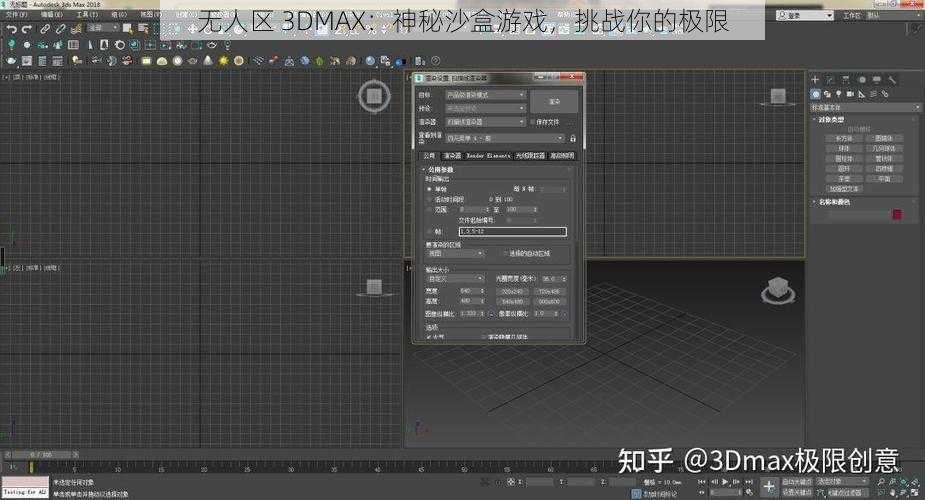Click the yellow sun icon in lower toolbar
Screen dimensions: 925x500
[x=224, y=61]
